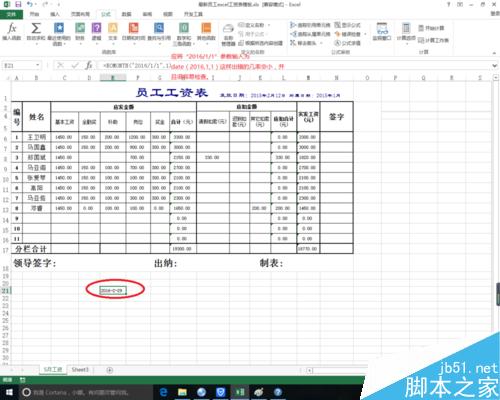Viewport: 500px width, 400px height.
Task: Click Trace Precedents
Action: tap(310, 25)
